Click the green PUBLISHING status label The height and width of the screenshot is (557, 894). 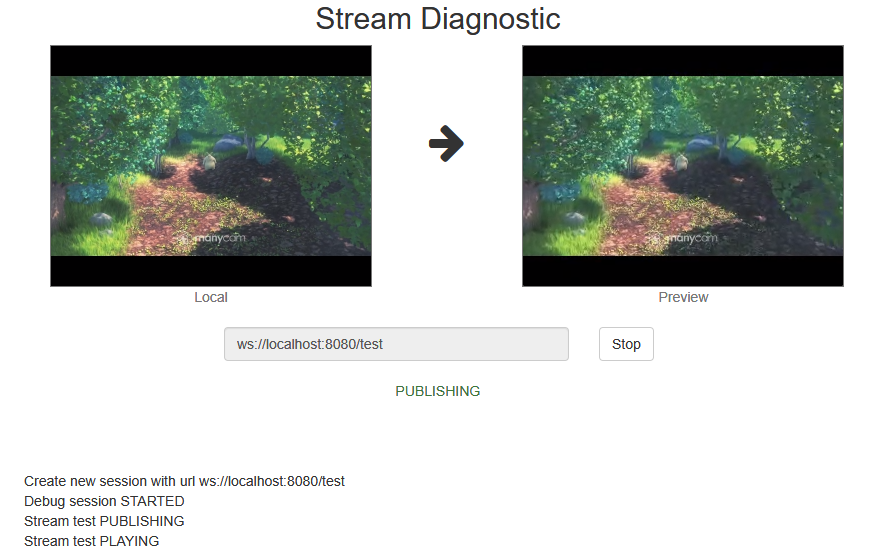coord(437,391)
